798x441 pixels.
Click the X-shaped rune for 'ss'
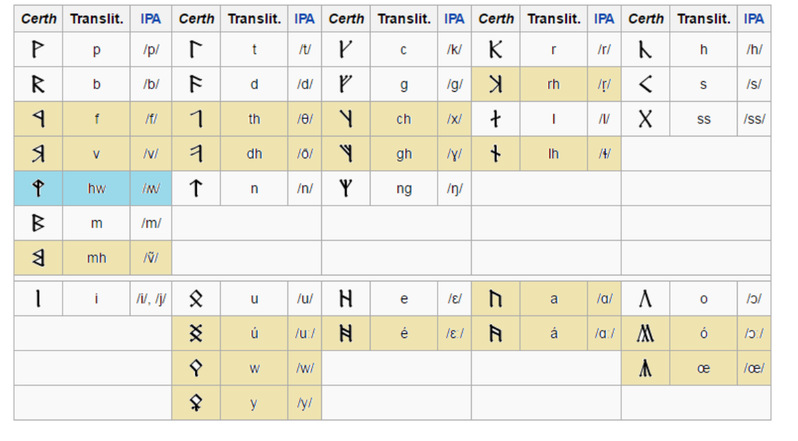pyautogui.click(x=645, y=119)
